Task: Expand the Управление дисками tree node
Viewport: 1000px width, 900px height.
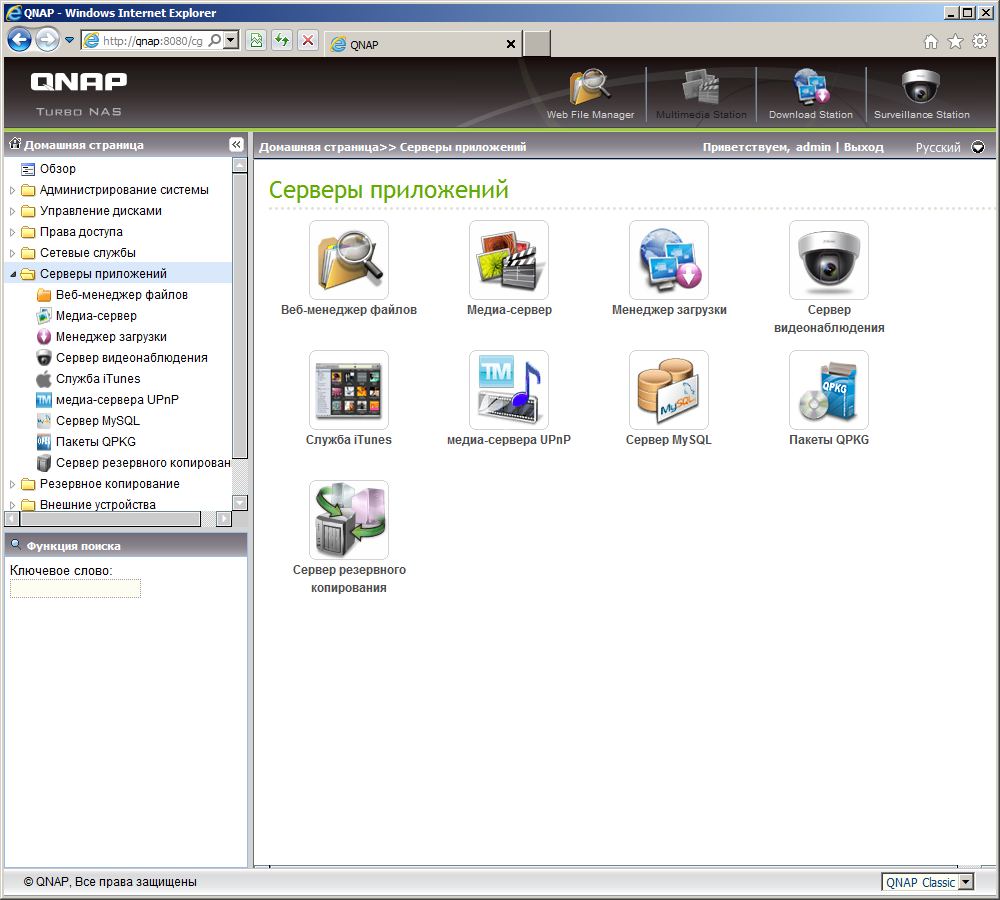Action: coord(12,211)
